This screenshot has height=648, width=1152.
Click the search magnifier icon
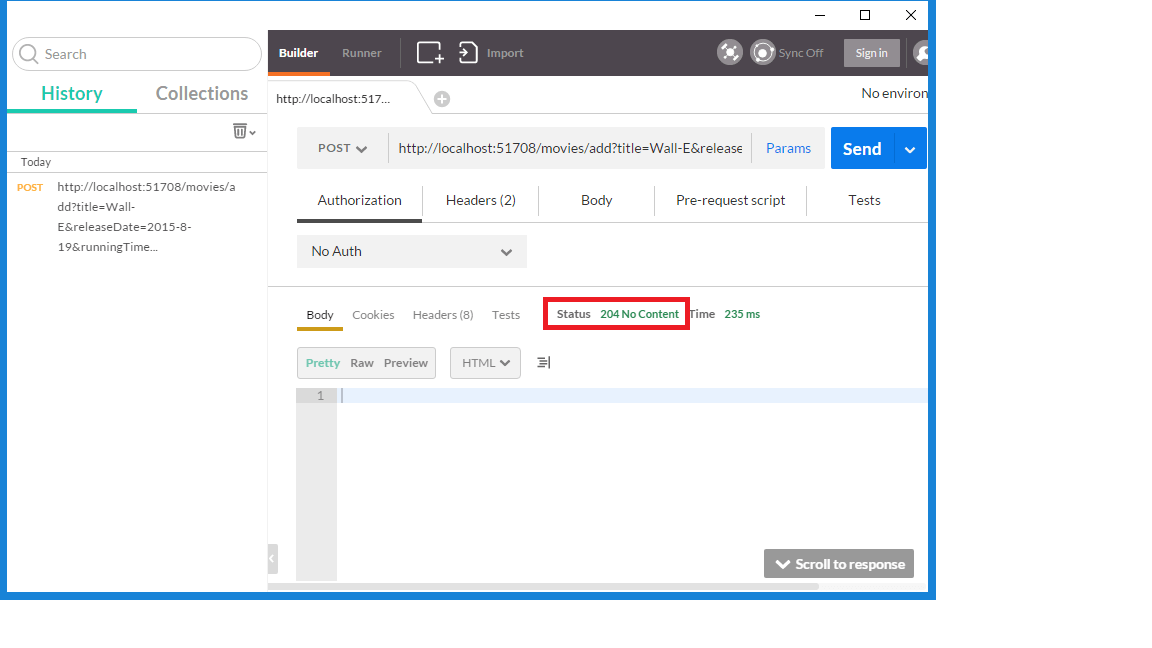(28, 53)
